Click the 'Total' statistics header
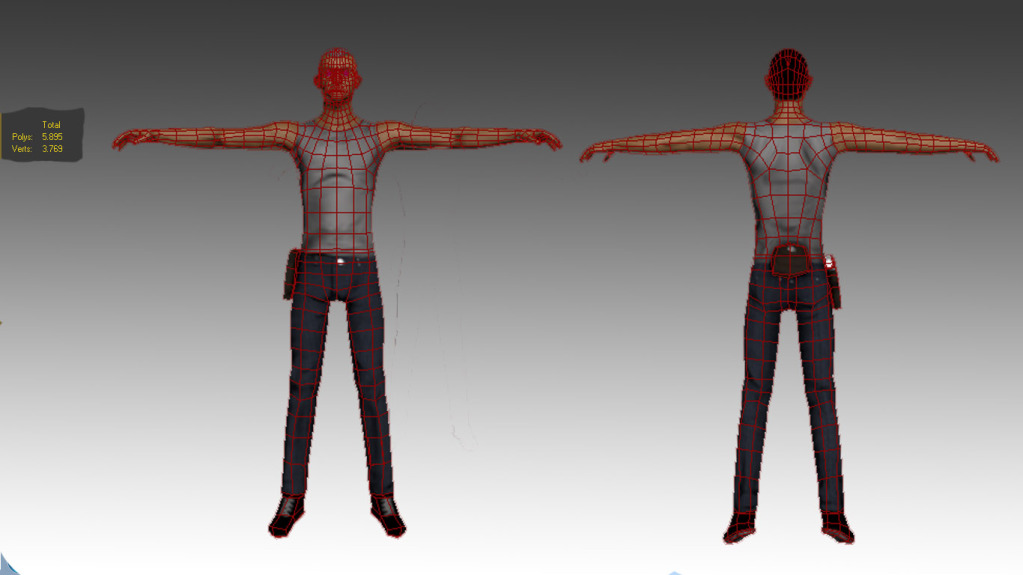 pyautogui.click(x=52, y=125)
